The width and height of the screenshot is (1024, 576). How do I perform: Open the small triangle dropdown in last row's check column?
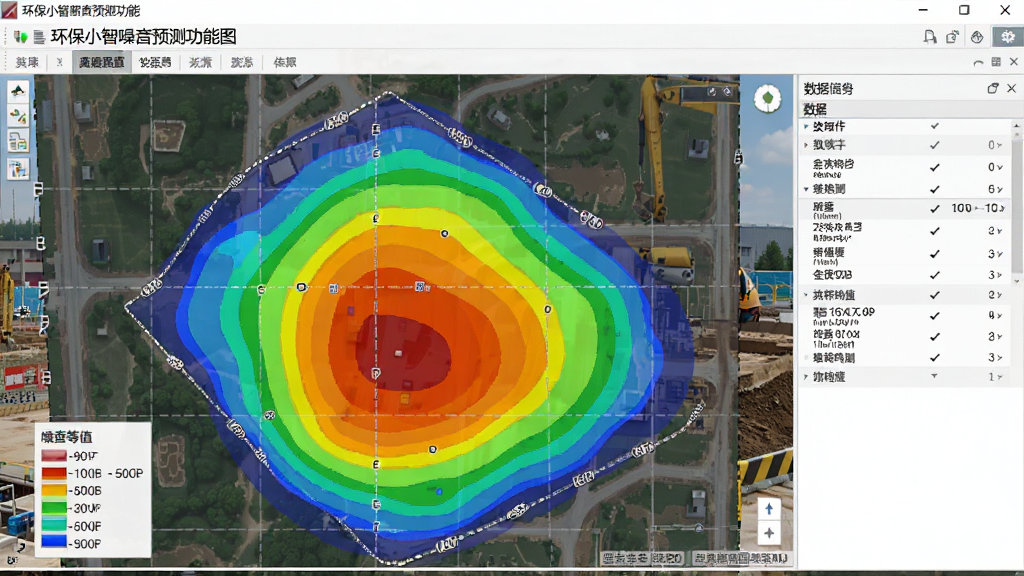click(x=935, y=376)
